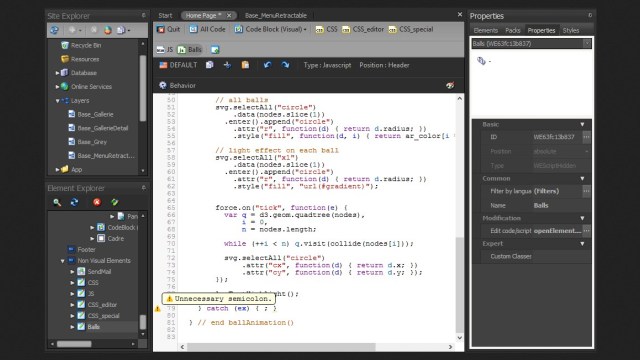Open the Base_MenuRetractable document tab
Image resolution: width=640 pixels, height=360 pixels.
tap(276, 16)
